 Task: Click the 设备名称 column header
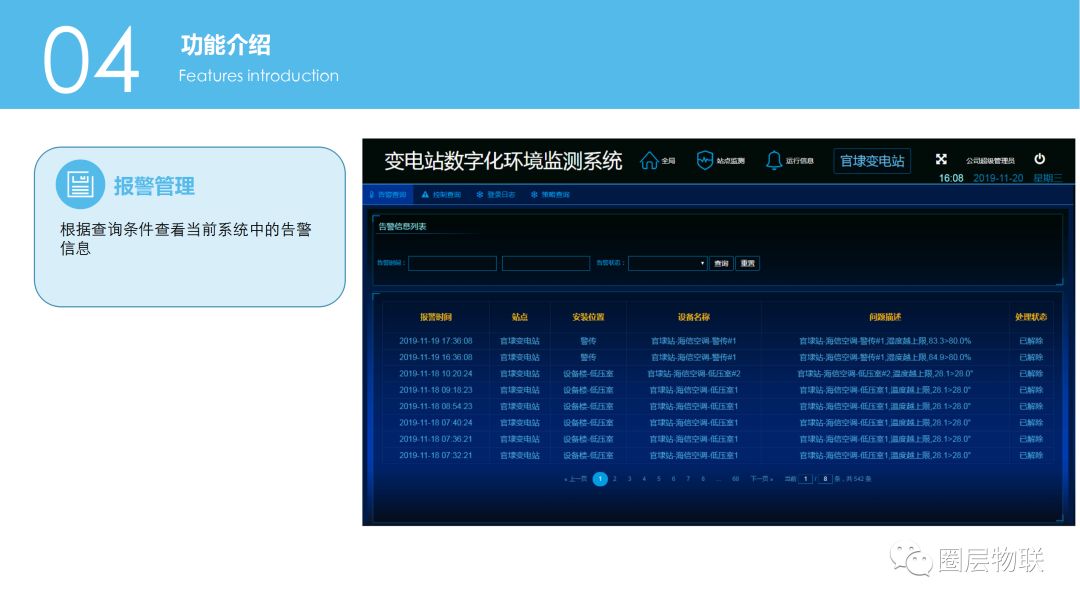[694, 317]
